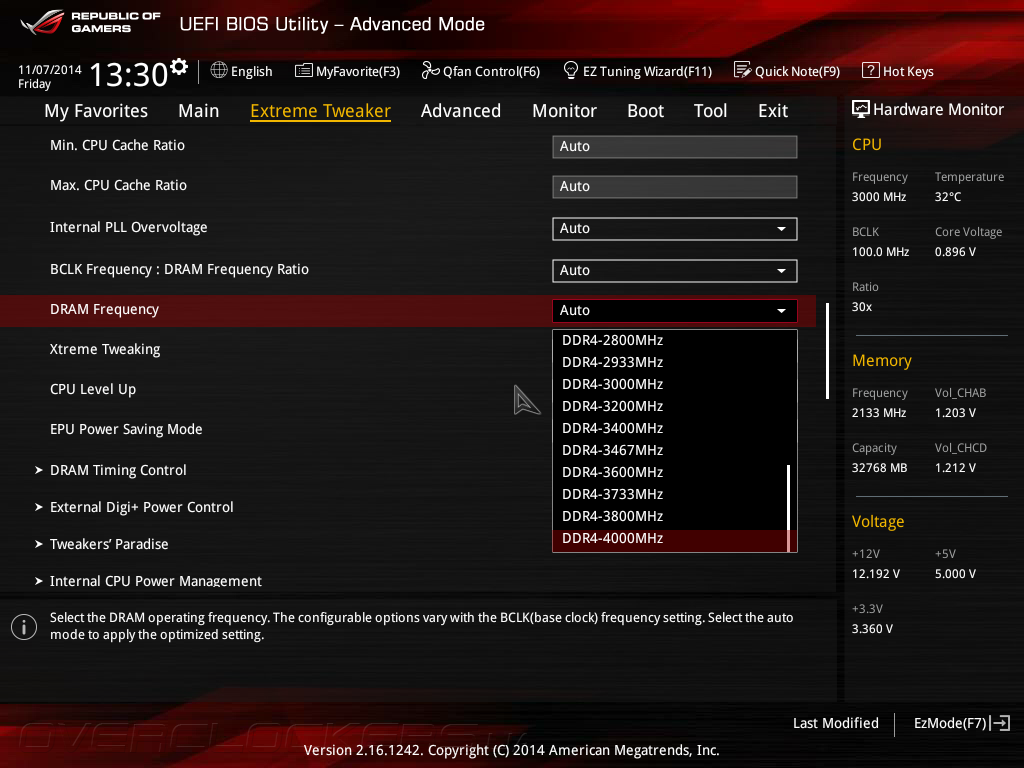Image resolution: width=1024 pixels, height=768 pixels.
Task: Switch to Main tab
Action: pos(199,111)
